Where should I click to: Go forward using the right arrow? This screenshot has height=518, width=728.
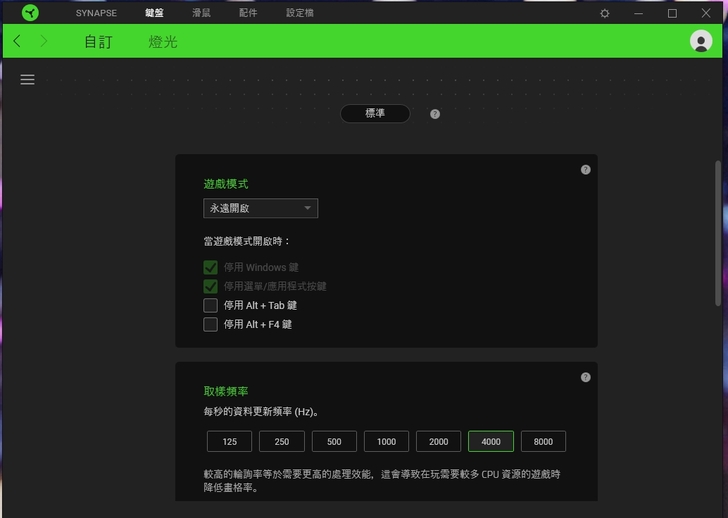(x=43, y=41)
